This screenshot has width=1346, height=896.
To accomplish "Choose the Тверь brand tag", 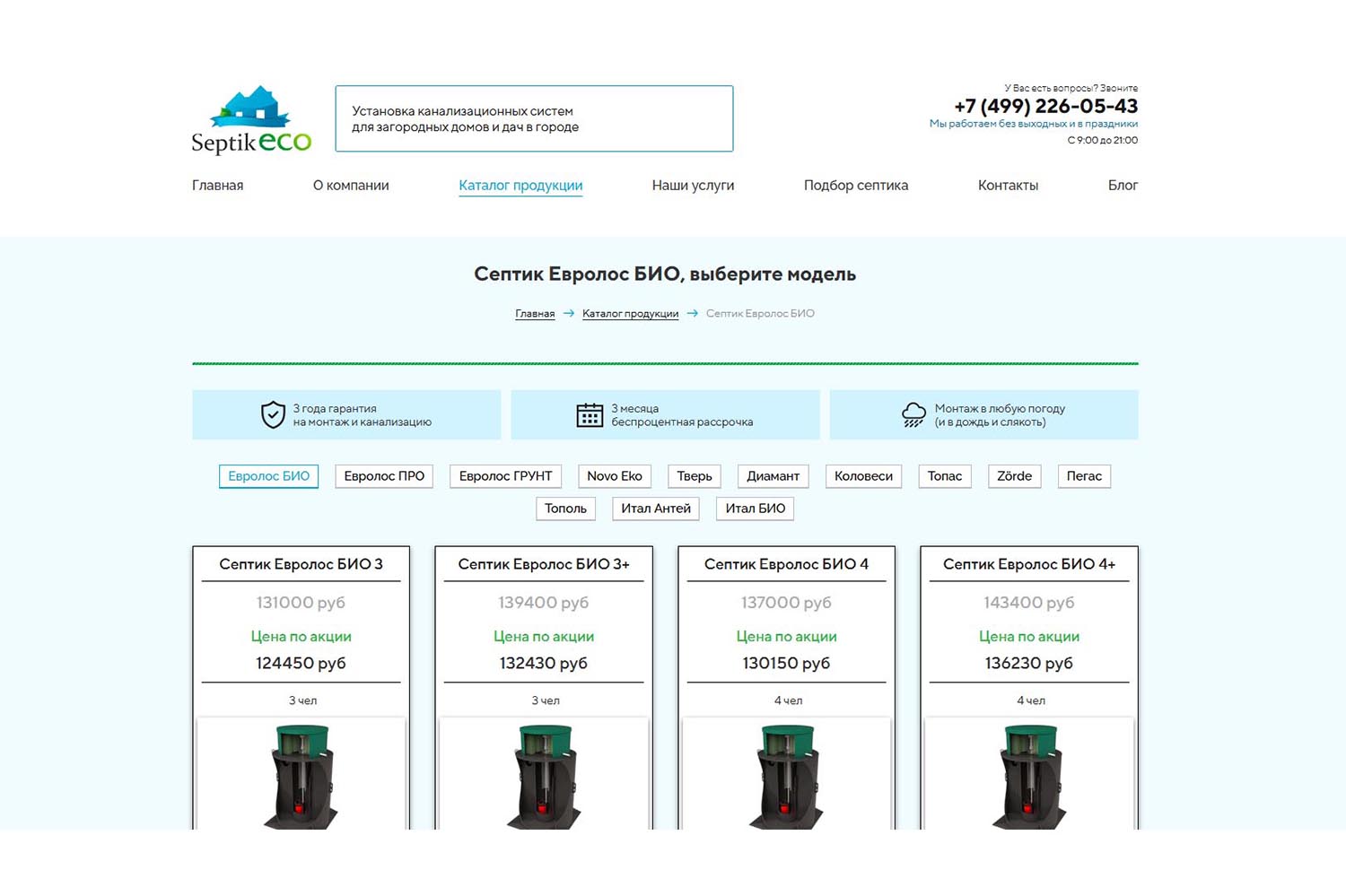I will coord(695,476).
